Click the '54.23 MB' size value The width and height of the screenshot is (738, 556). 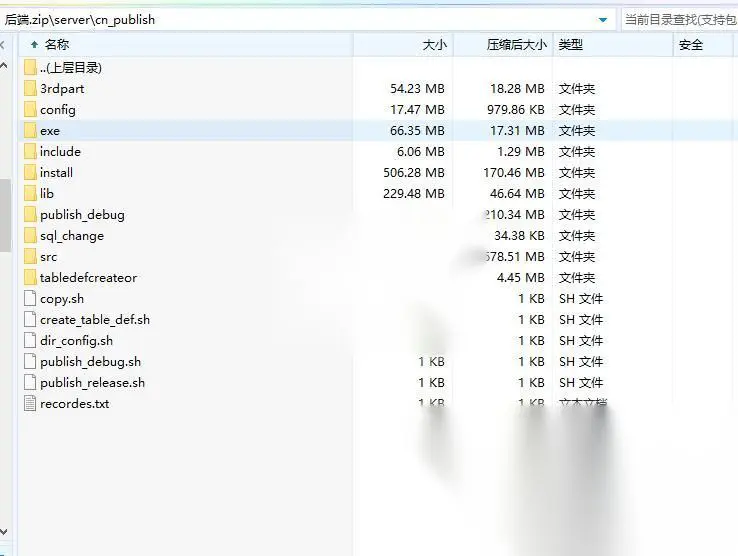coord(417,89)
